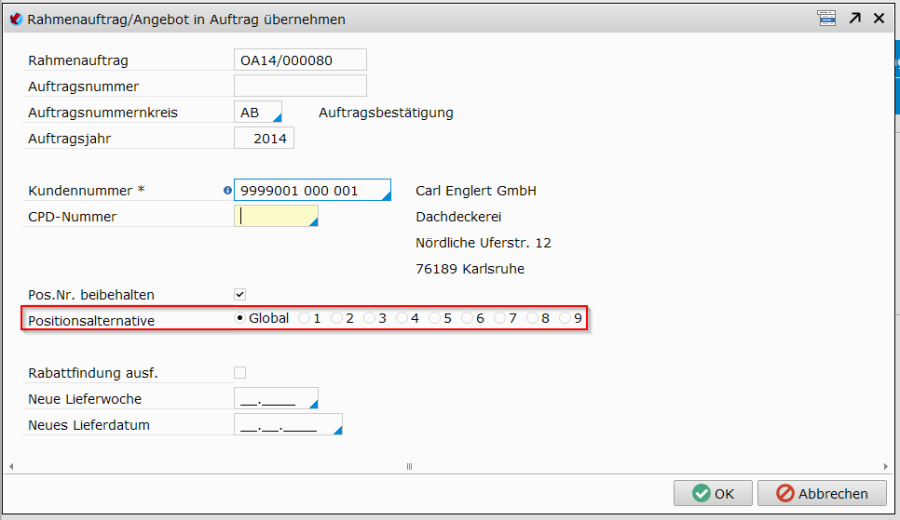Select Positionsalternative option 8

pos(533,318)
